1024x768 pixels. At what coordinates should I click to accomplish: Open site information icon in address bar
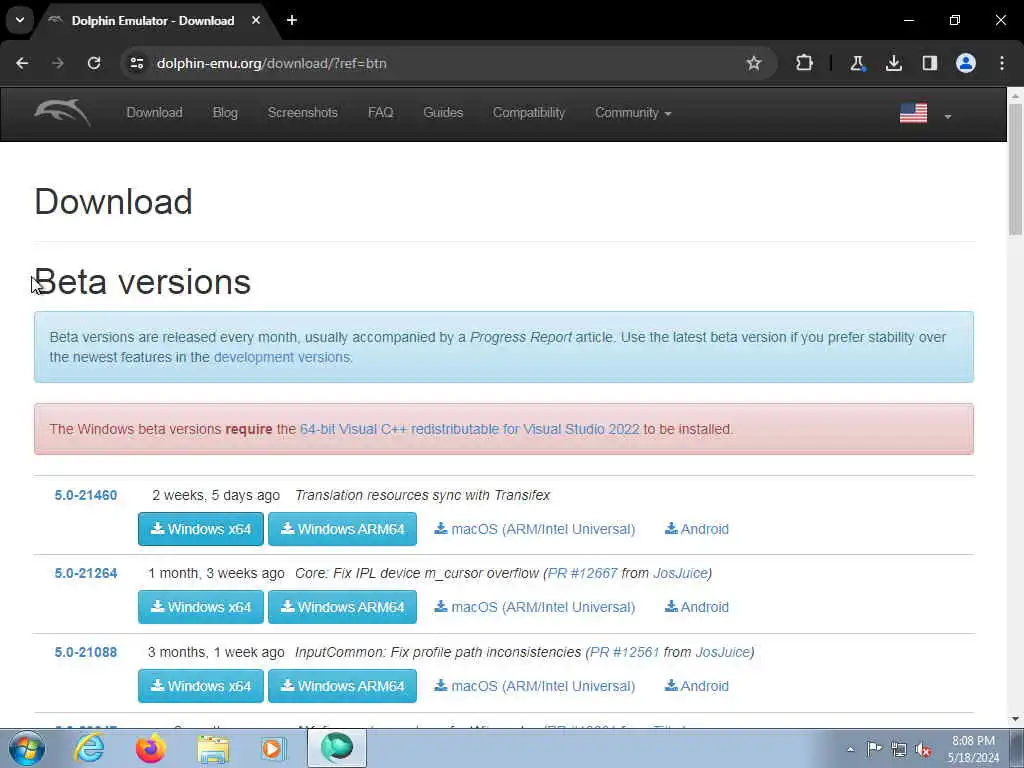[136, 63]
